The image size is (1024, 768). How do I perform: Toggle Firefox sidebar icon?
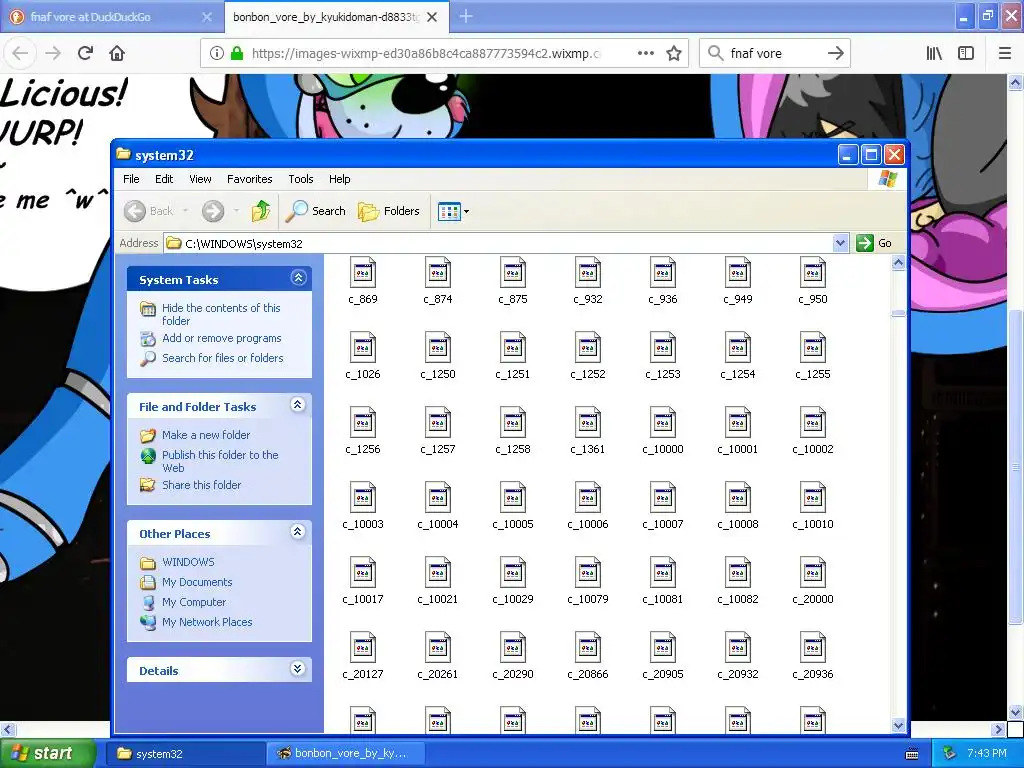[x=966, y=54]
